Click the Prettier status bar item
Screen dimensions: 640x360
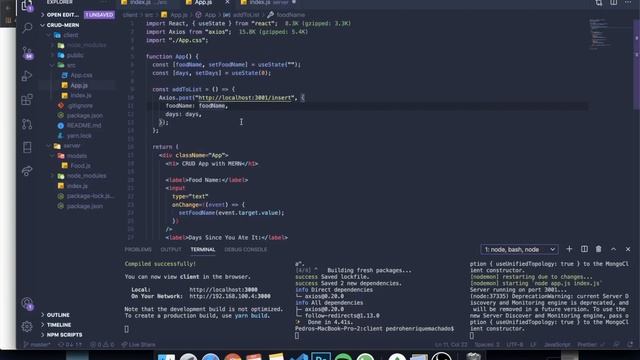point(591,344)
